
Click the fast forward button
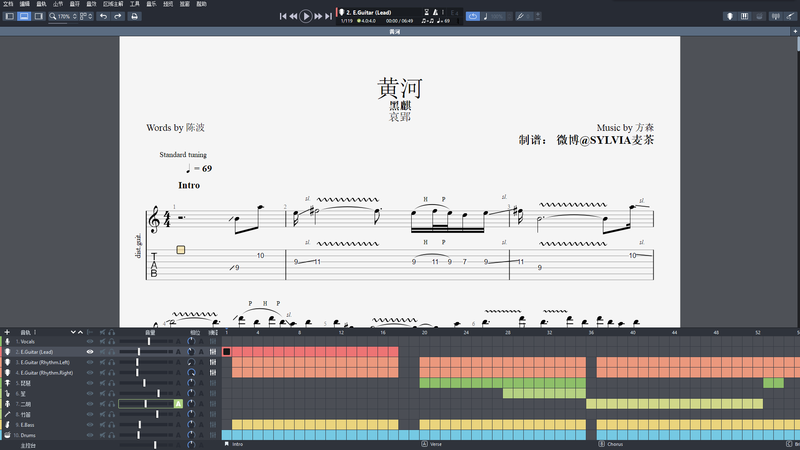318,16
